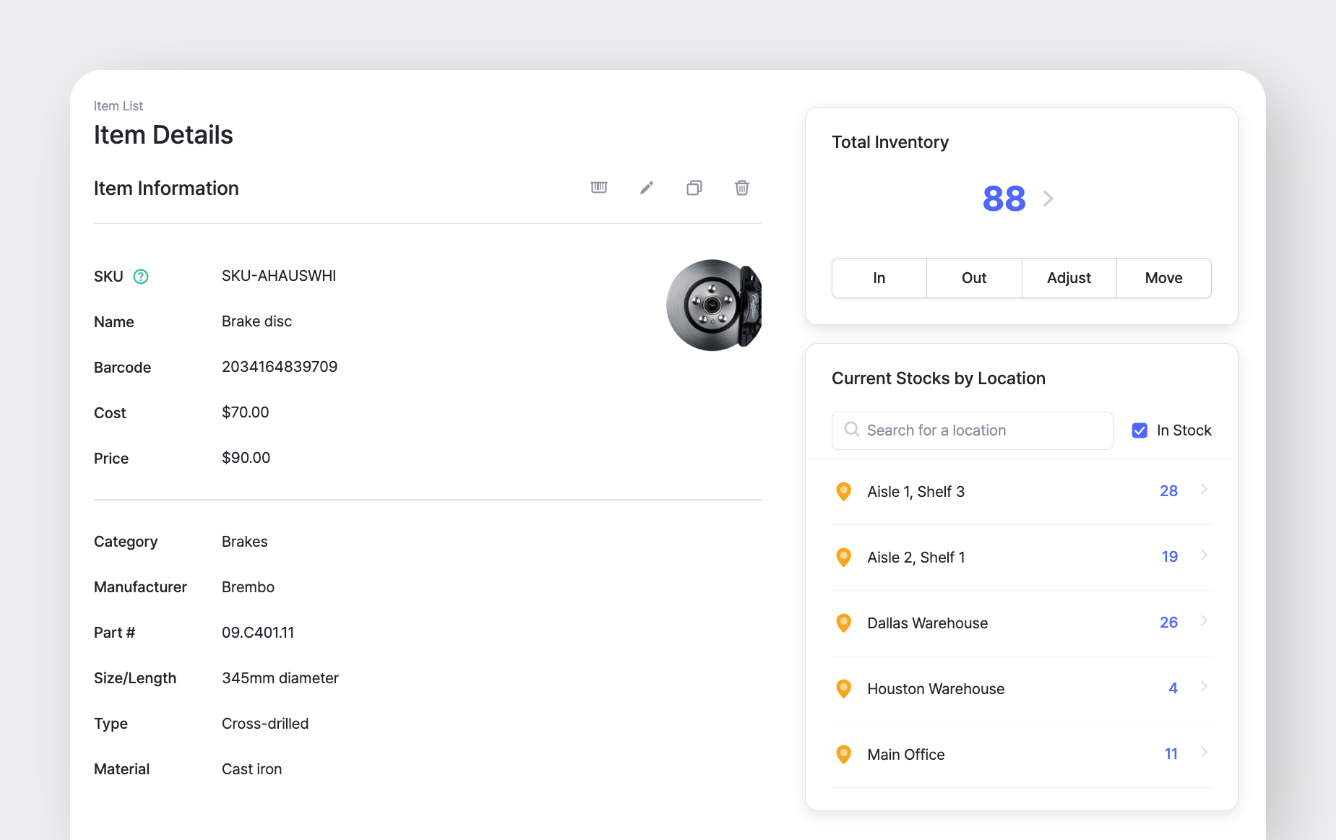Open the SKU help tooltip icon
Image resolution: width=1336 pixels, height=840 pixels.
(140, 276)
